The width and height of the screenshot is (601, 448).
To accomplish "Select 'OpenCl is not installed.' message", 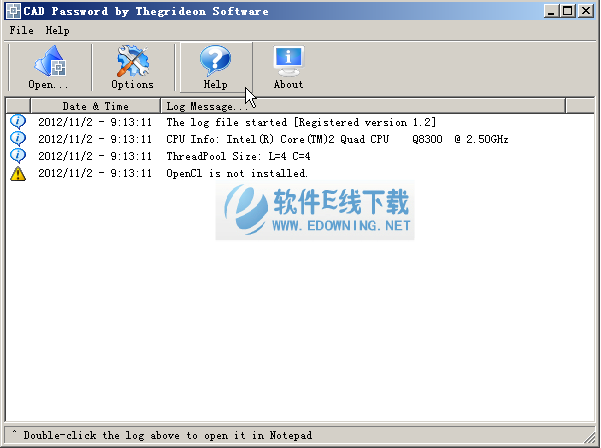I will 237,173.
